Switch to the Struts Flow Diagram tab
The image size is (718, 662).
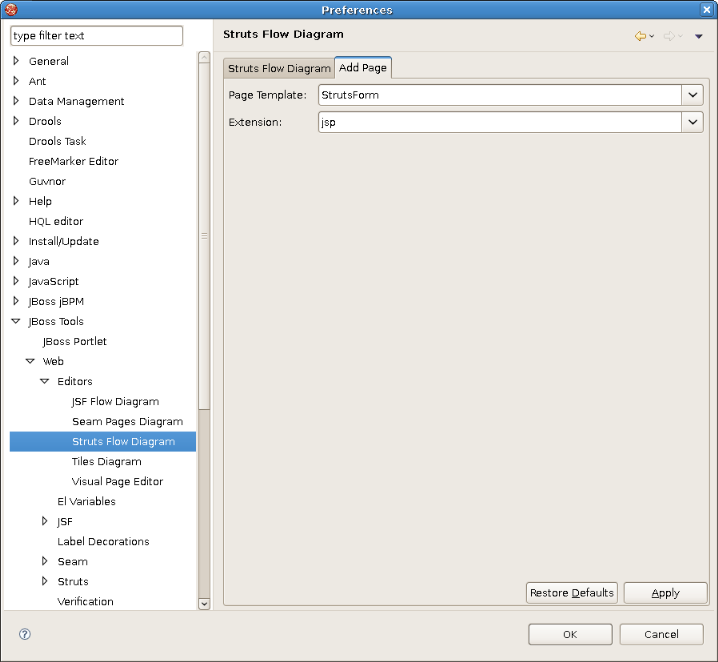(279, 68)
